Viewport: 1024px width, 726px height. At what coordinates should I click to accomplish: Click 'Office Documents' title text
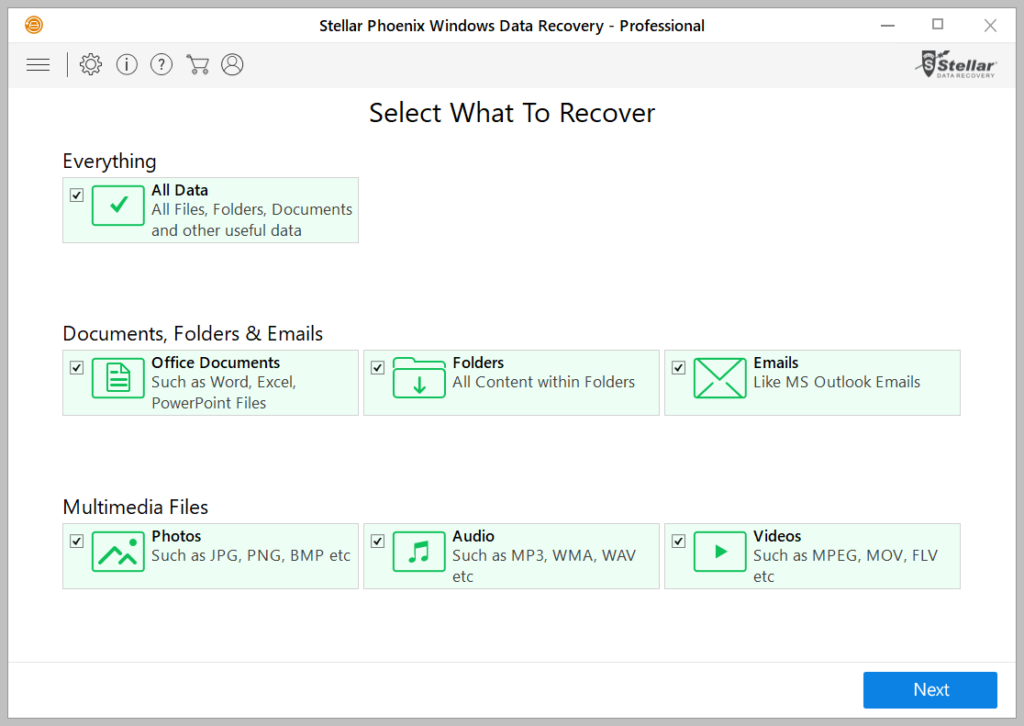[216, 362]
